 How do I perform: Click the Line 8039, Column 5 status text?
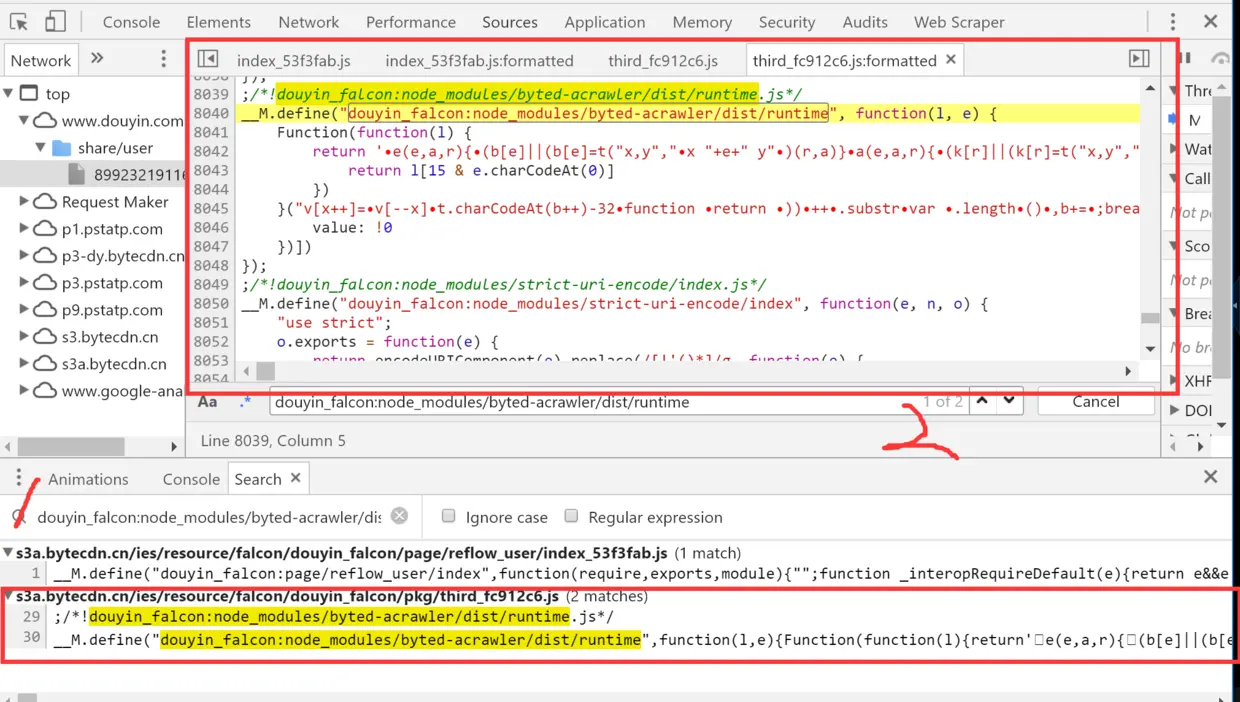coord(273,440)
